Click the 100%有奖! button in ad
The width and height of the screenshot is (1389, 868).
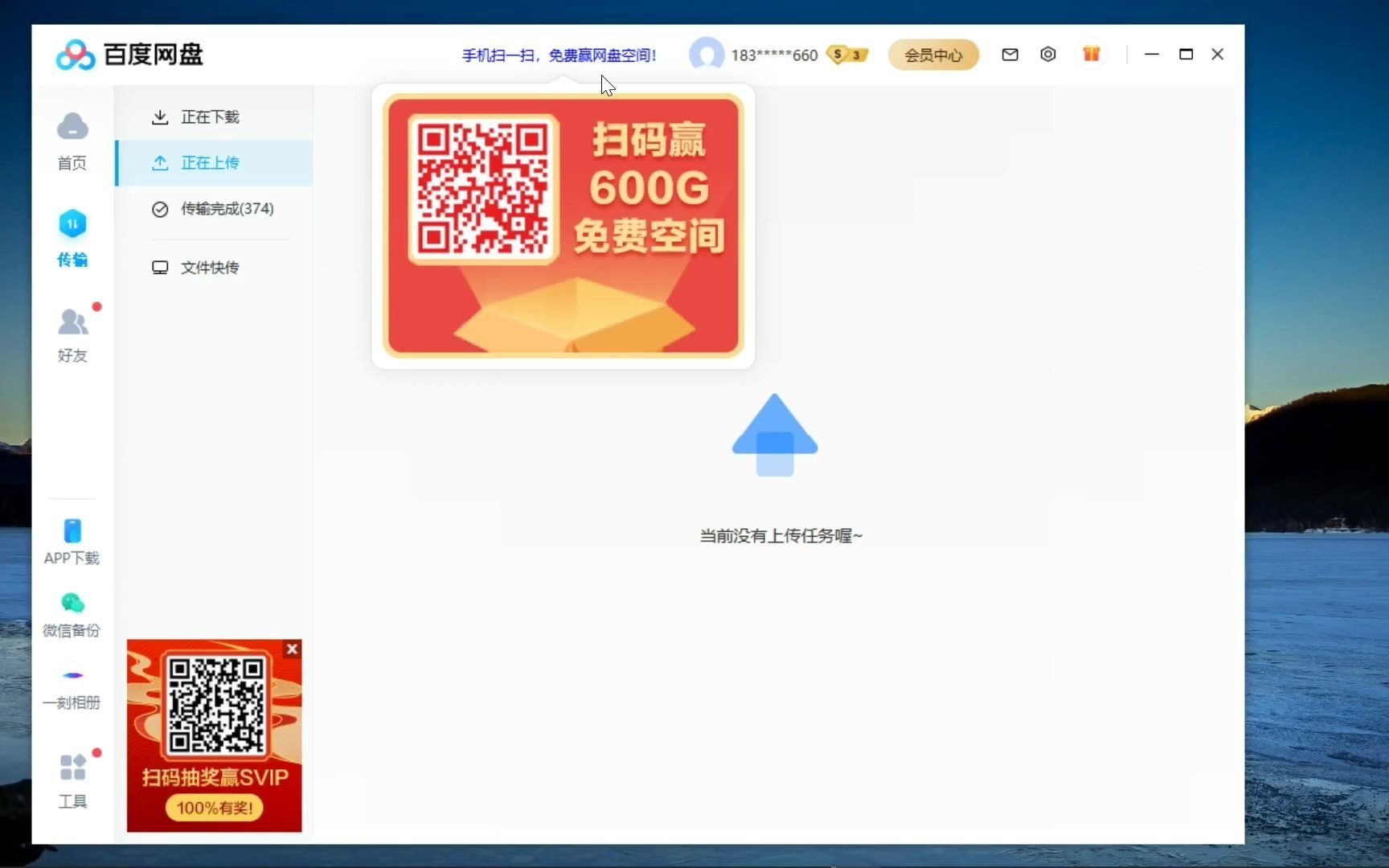tap(215, 808)
